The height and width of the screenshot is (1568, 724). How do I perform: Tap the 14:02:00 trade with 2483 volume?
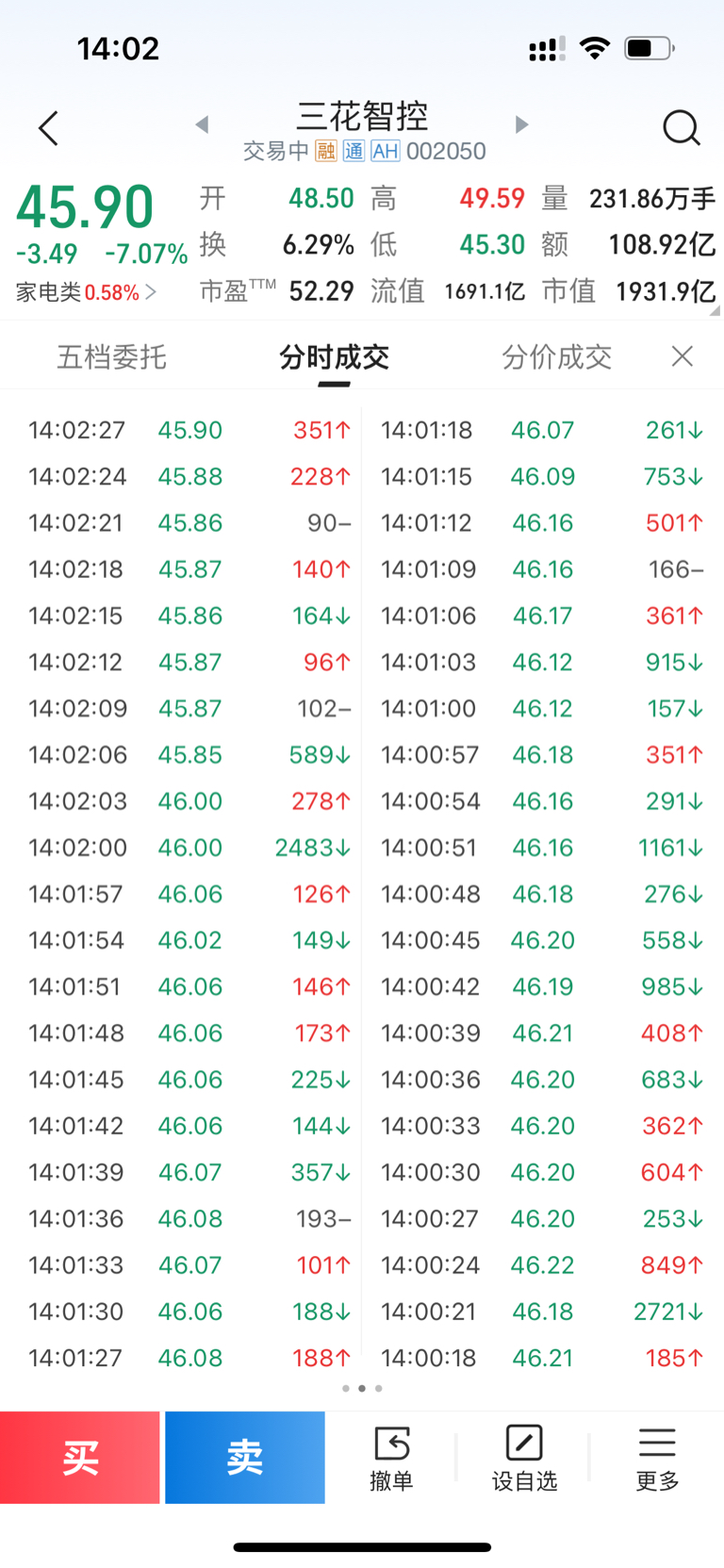189,848
